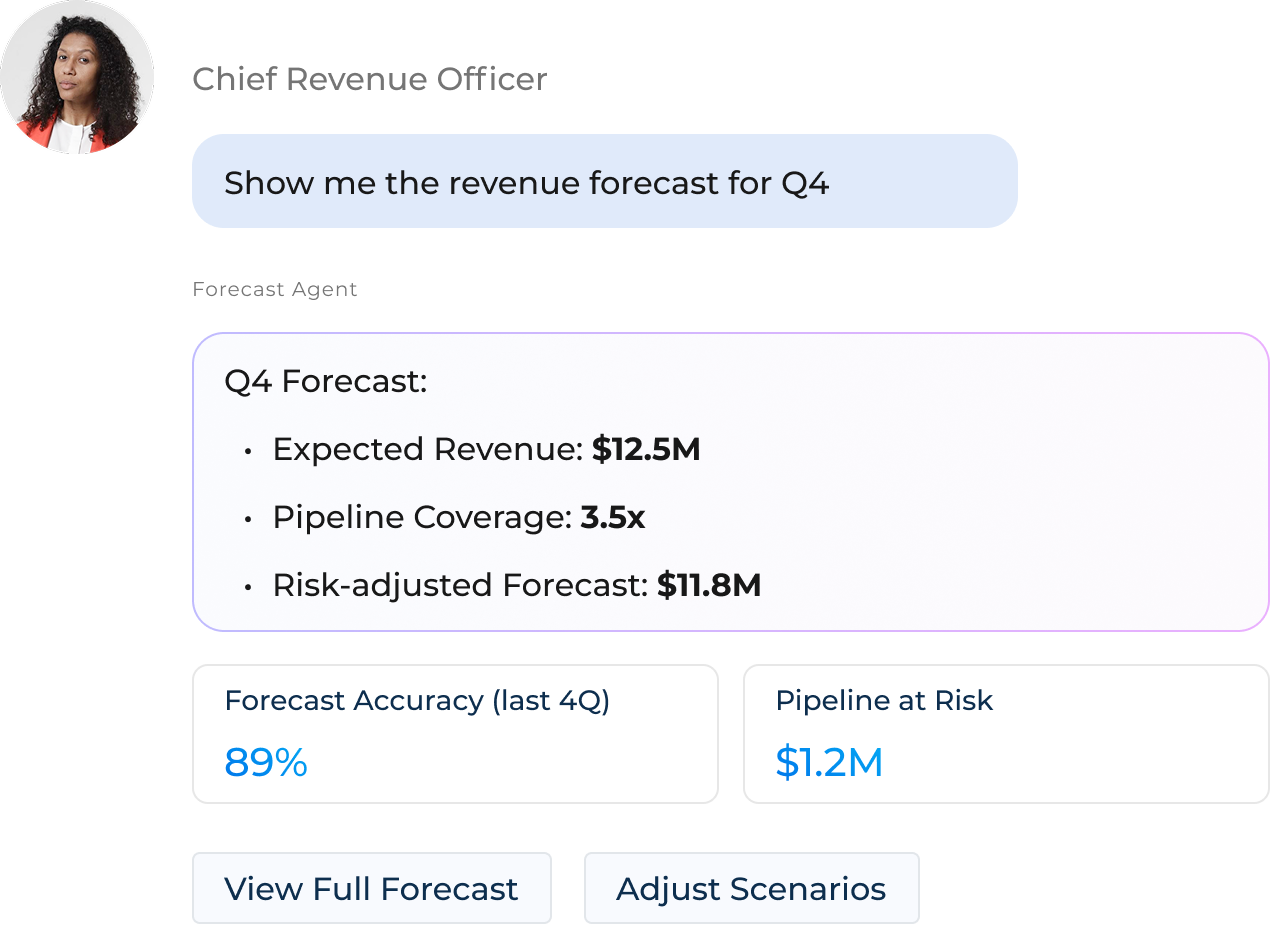Open the View Full Forecast button

(371, 888)
